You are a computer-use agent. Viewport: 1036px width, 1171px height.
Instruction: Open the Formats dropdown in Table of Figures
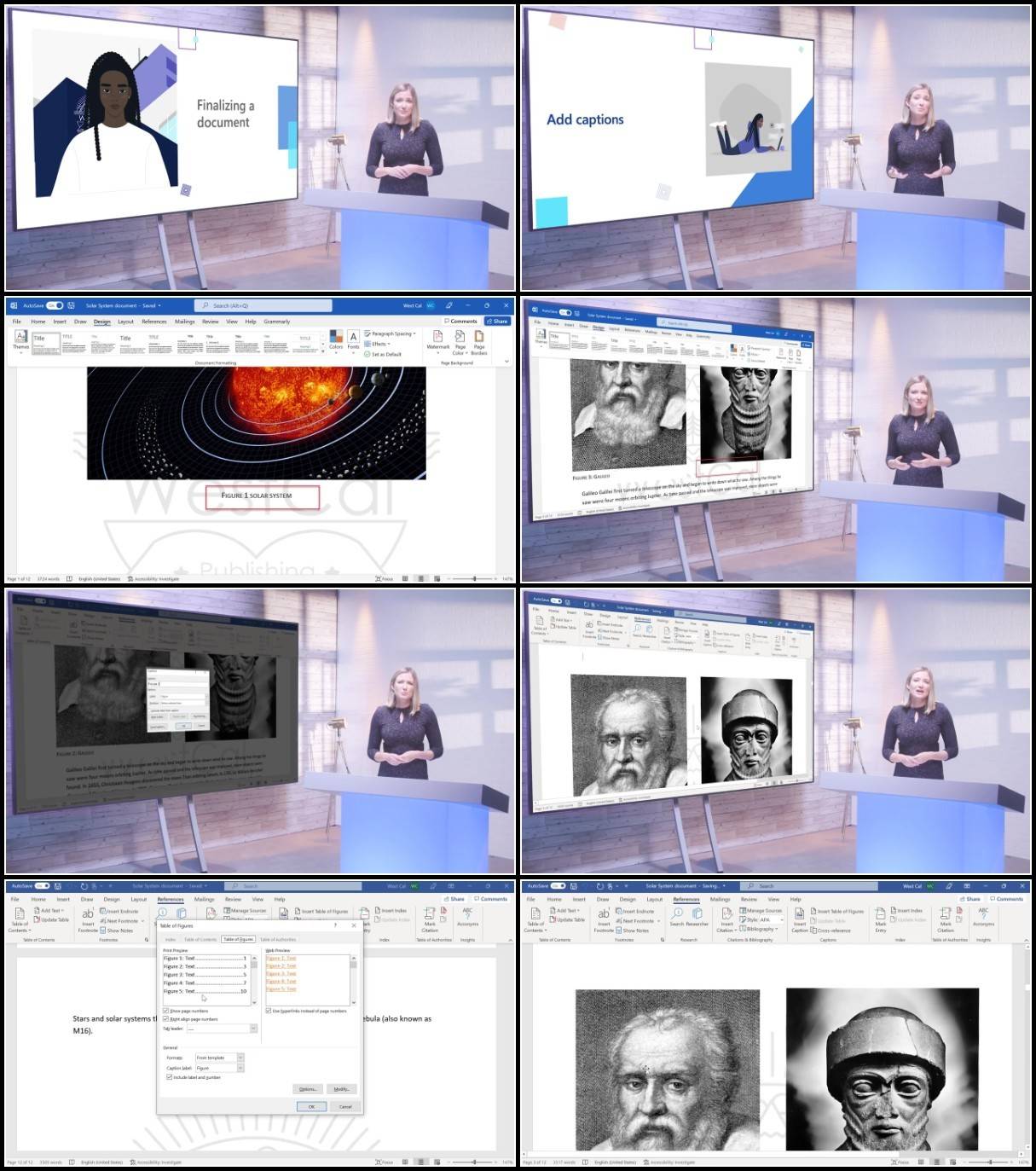click(240, 1058)
